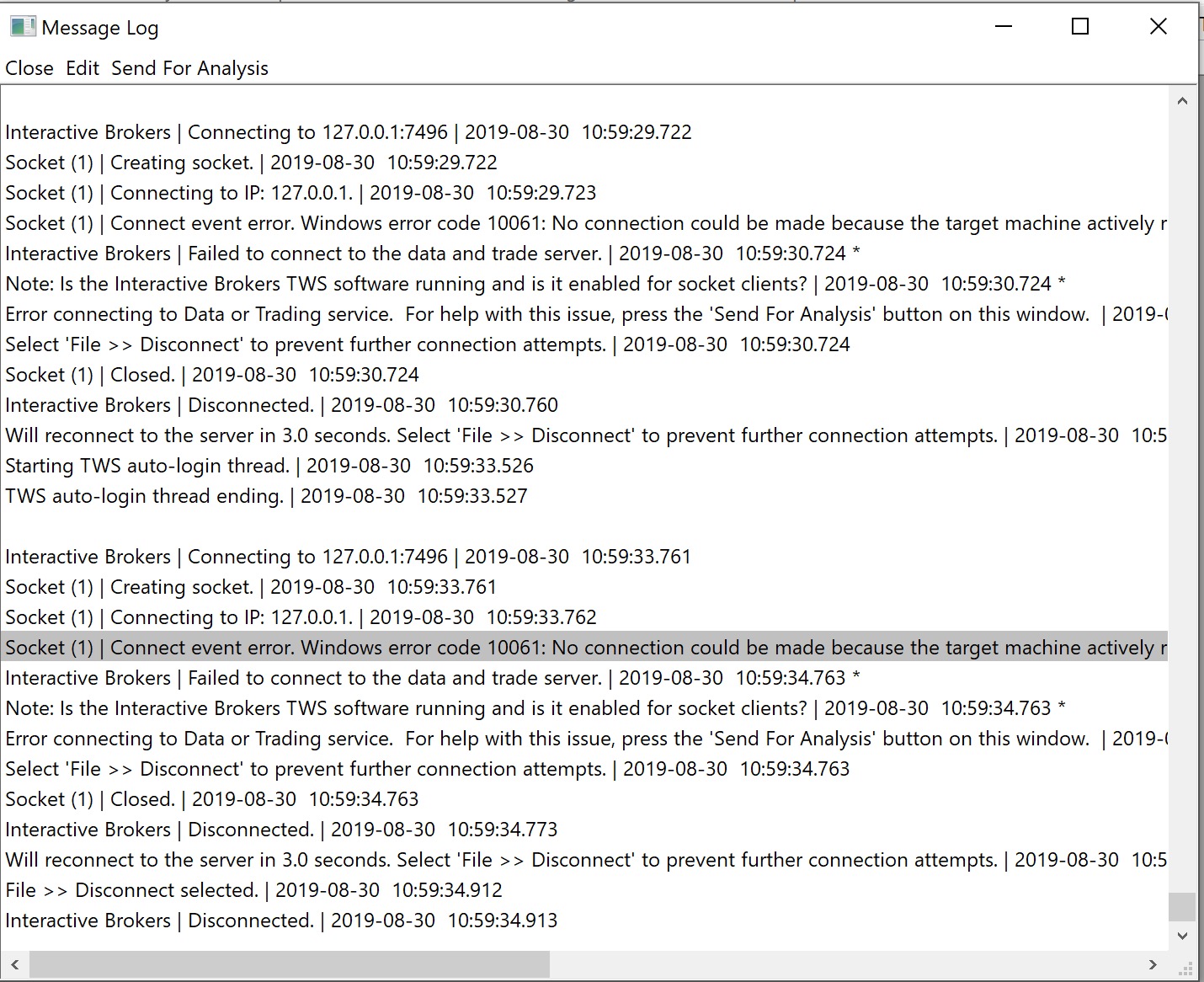
Task: Select the Connecting to 127.0.0.1:7496 line at 10:59:29.722
Action: pyautogui.click(x=349, y=132)
